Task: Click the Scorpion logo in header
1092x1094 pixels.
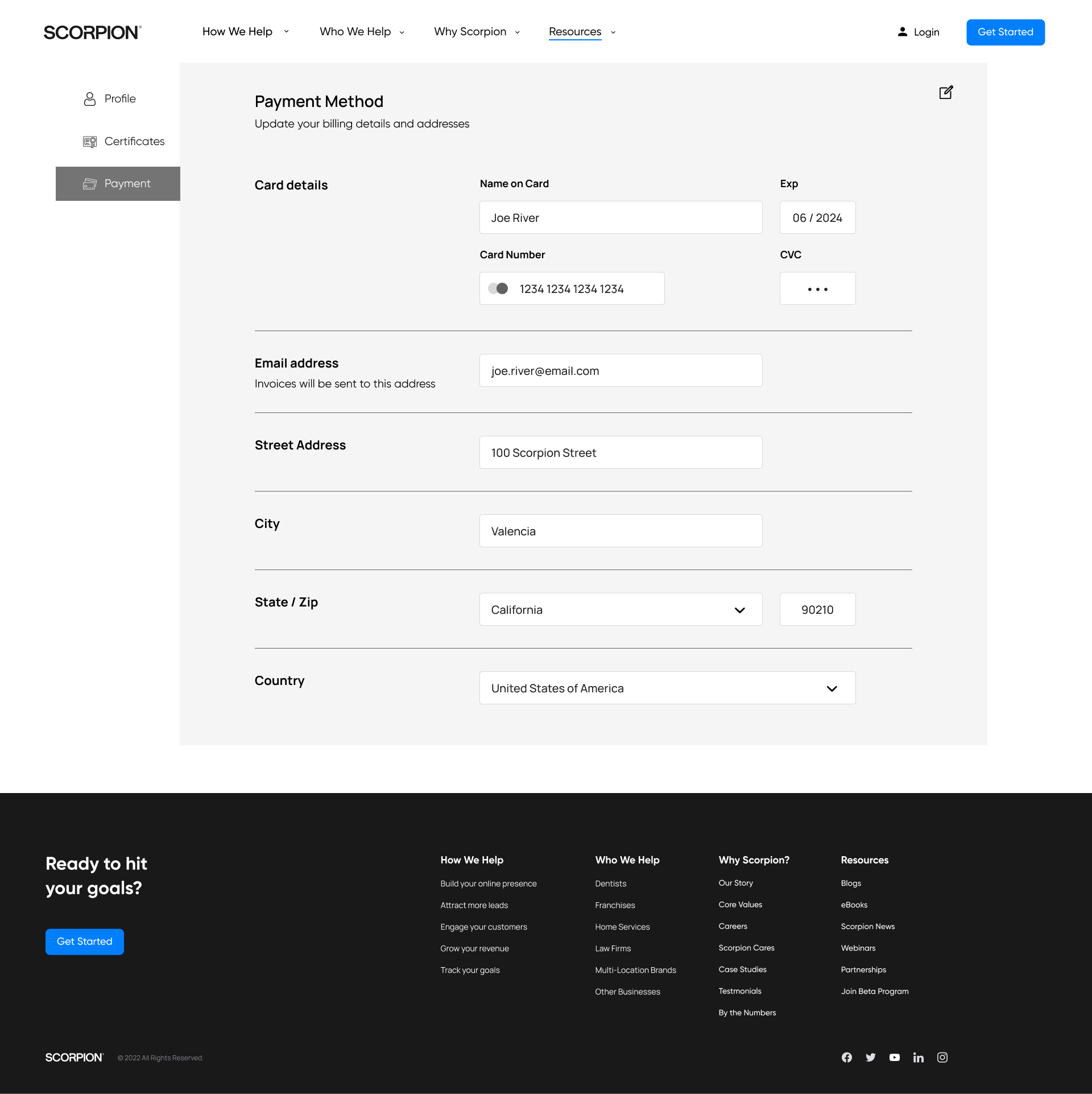Action: point(92,32)
